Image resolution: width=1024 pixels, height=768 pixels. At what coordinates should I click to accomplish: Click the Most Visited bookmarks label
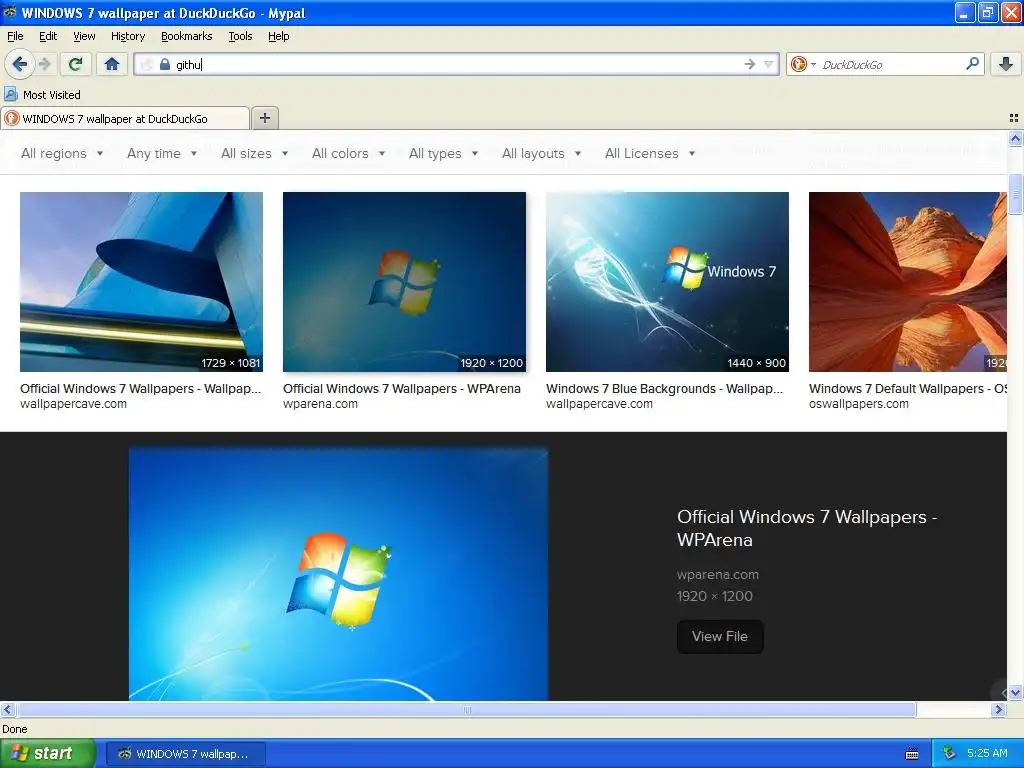point(52,95)
